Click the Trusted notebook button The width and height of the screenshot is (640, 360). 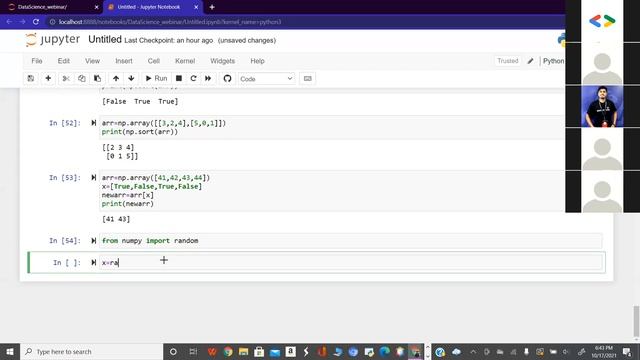(508, 61)
